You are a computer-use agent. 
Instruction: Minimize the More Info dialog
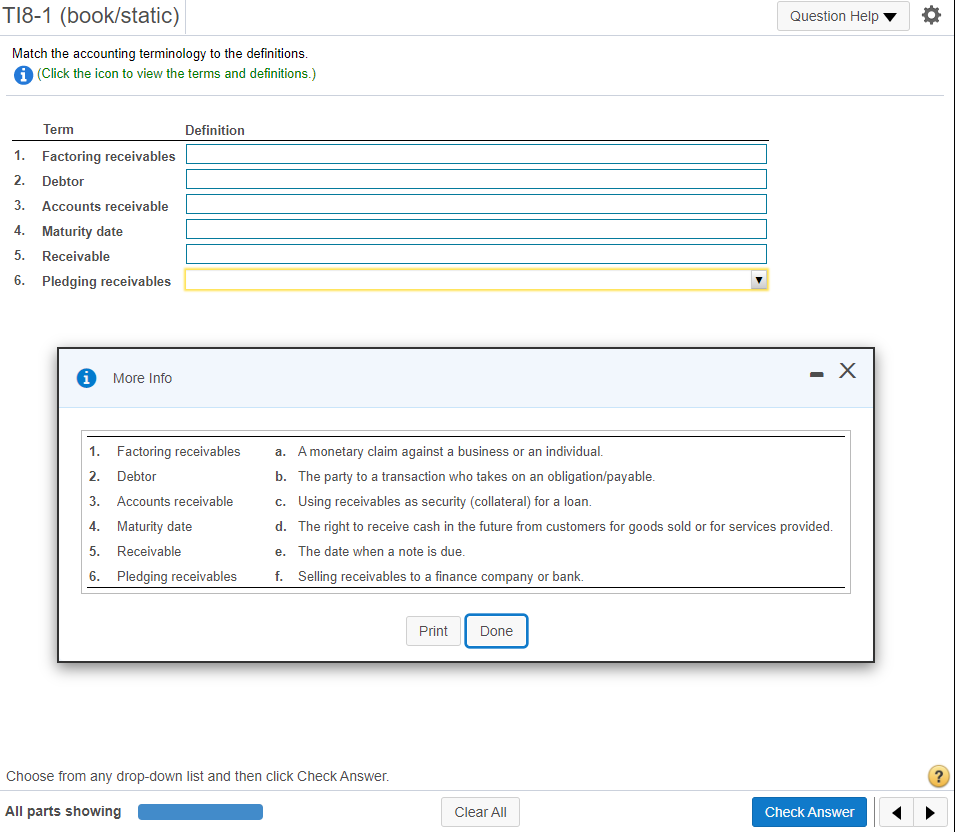point(816,374)
